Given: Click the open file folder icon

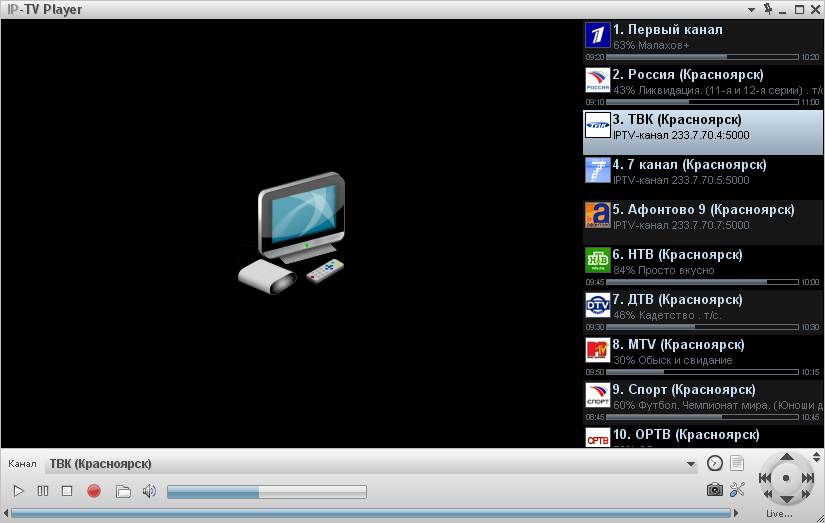Looking at the screenshot, I should 123,491.
